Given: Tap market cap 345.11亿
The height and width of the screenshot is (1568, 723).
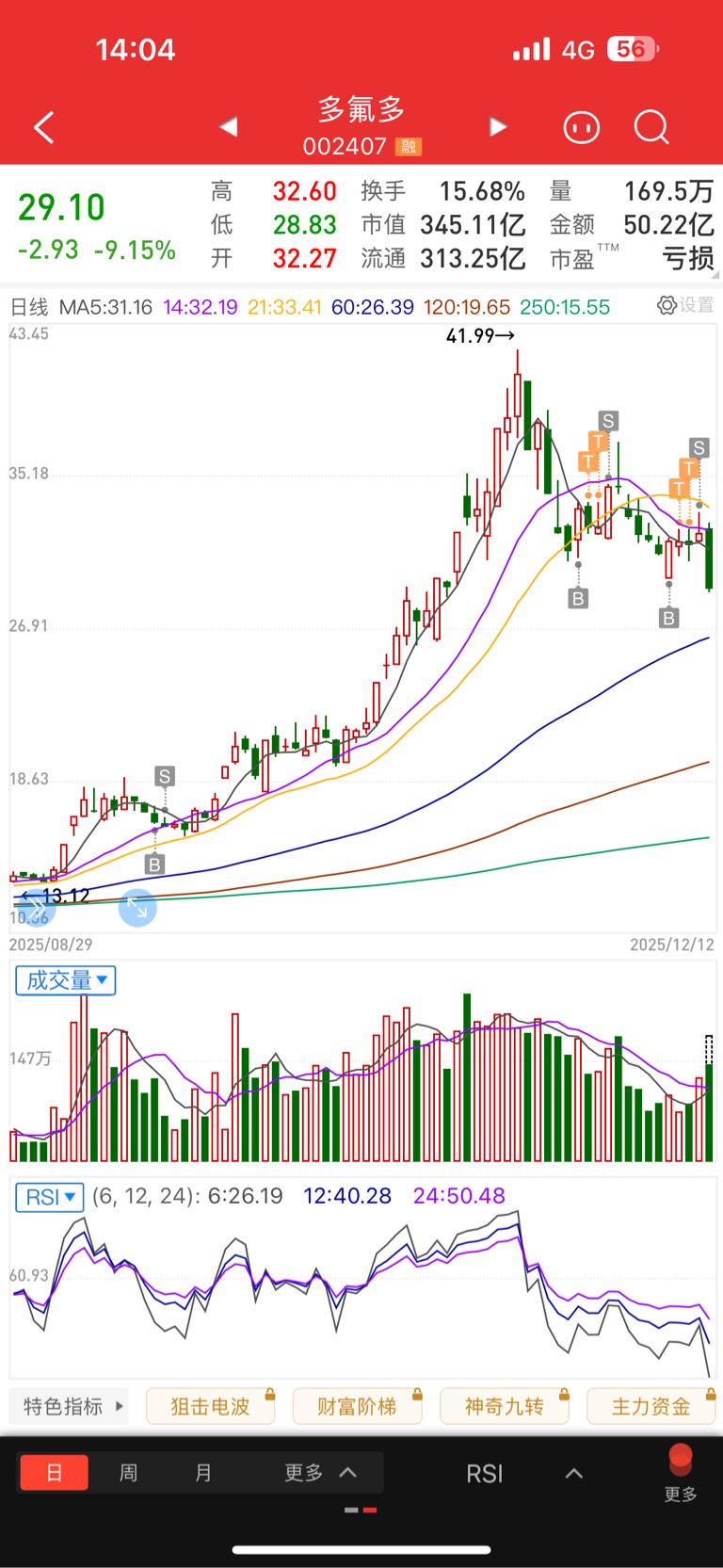Looking at the screenshot, I should (473, 224).
